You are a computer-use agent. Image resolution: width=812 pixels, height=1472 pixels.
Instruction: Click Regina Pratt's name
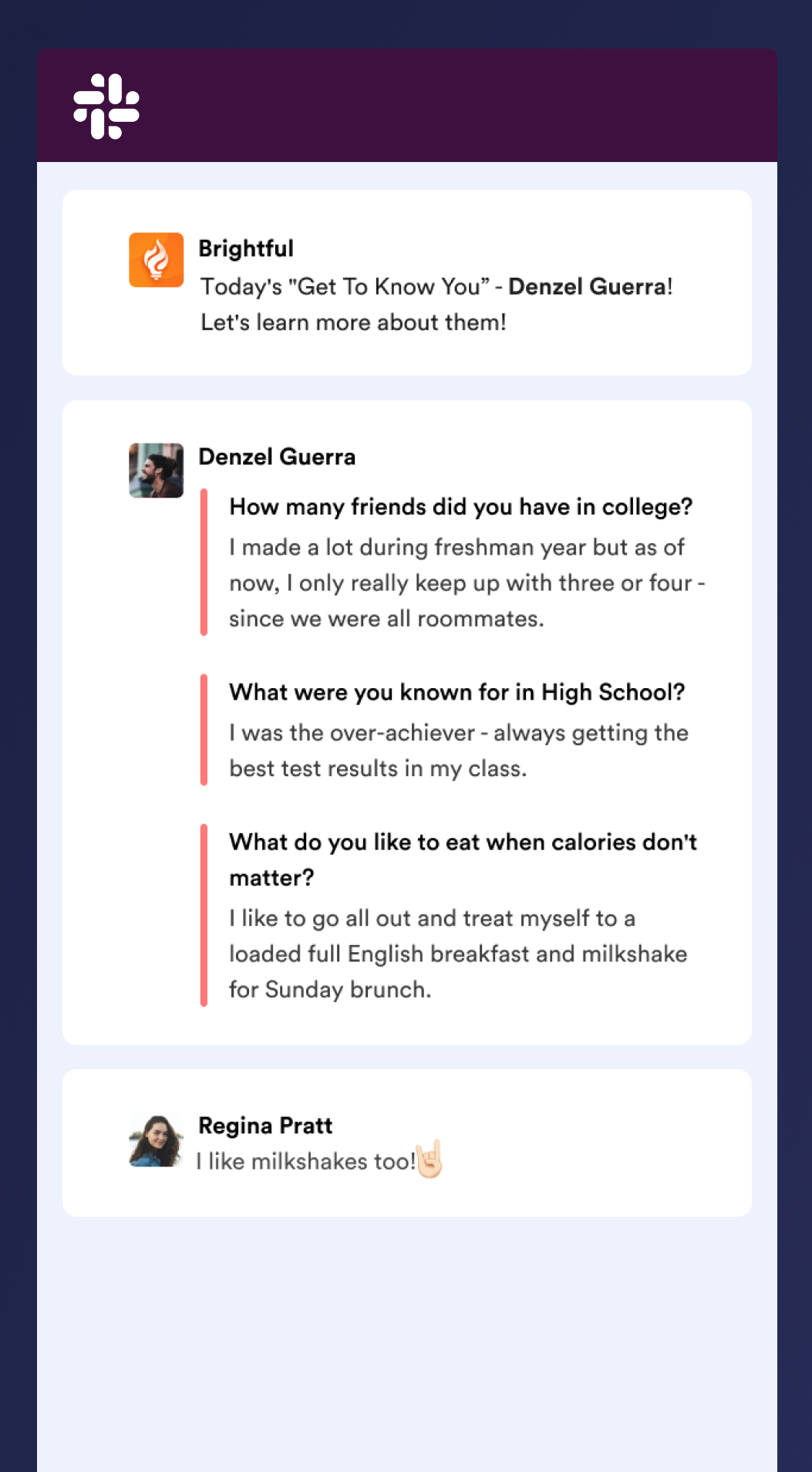pyautogui.click(x=265, y=1126)
